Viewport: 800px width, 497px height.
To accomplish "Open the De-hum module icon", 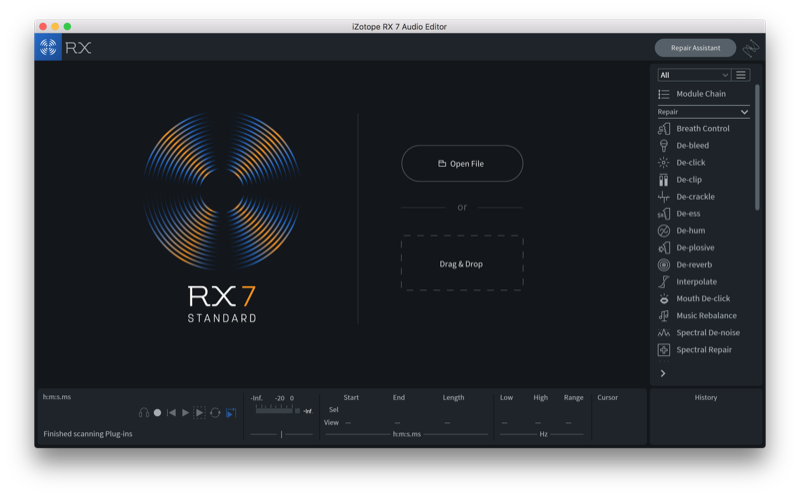I will [x=663, y=231].
